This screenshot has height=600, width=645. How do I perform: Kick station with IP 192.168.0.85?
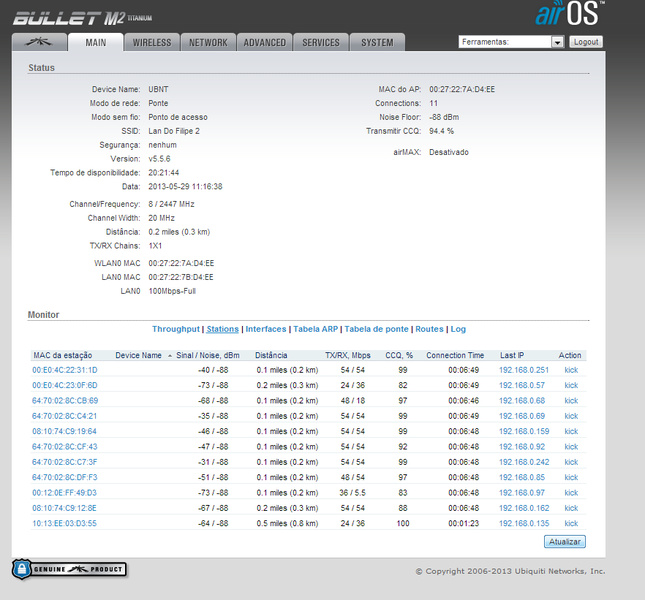click(571, 477)
